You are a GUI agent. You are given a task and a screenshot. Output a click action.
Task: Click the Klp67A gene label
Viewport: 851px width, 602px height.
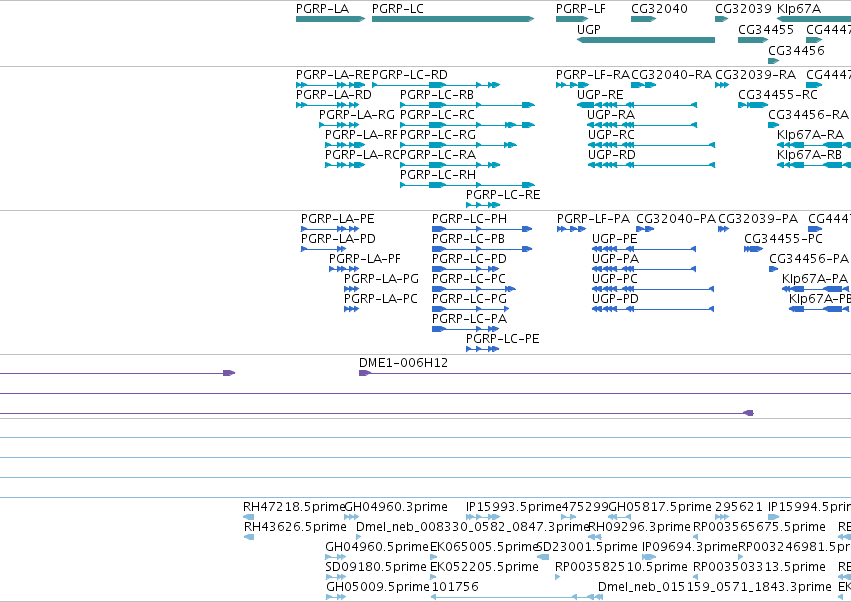(798, 9)
